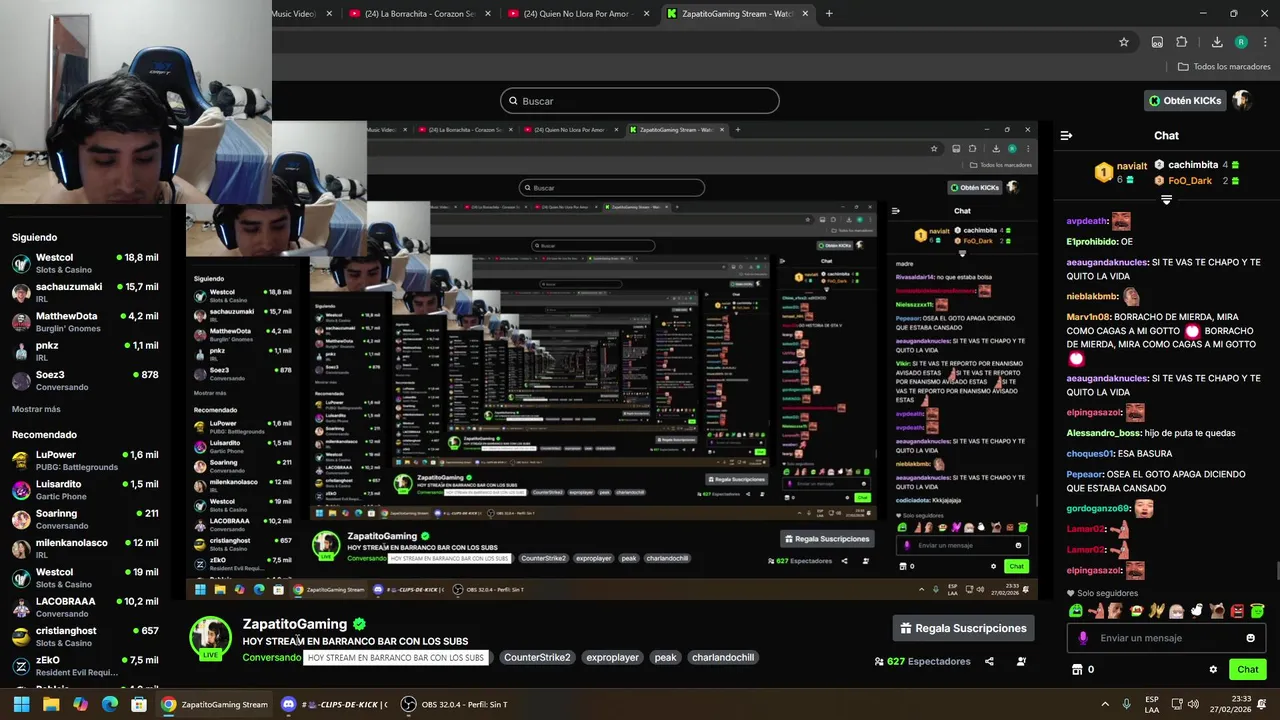Insert the screaming cat emote
The height and width of the screenshot is (720, 1280).
1216,611
